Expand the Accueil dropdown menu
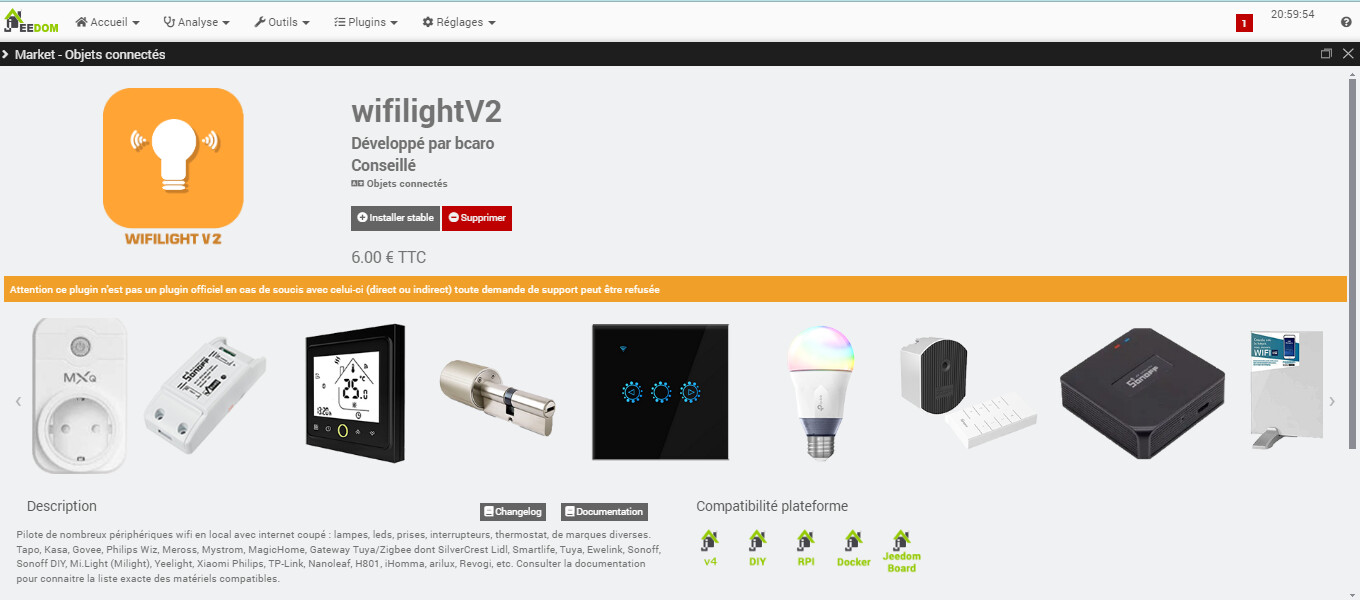Screen dimensions: 1360x600 (x=108, y=22)
